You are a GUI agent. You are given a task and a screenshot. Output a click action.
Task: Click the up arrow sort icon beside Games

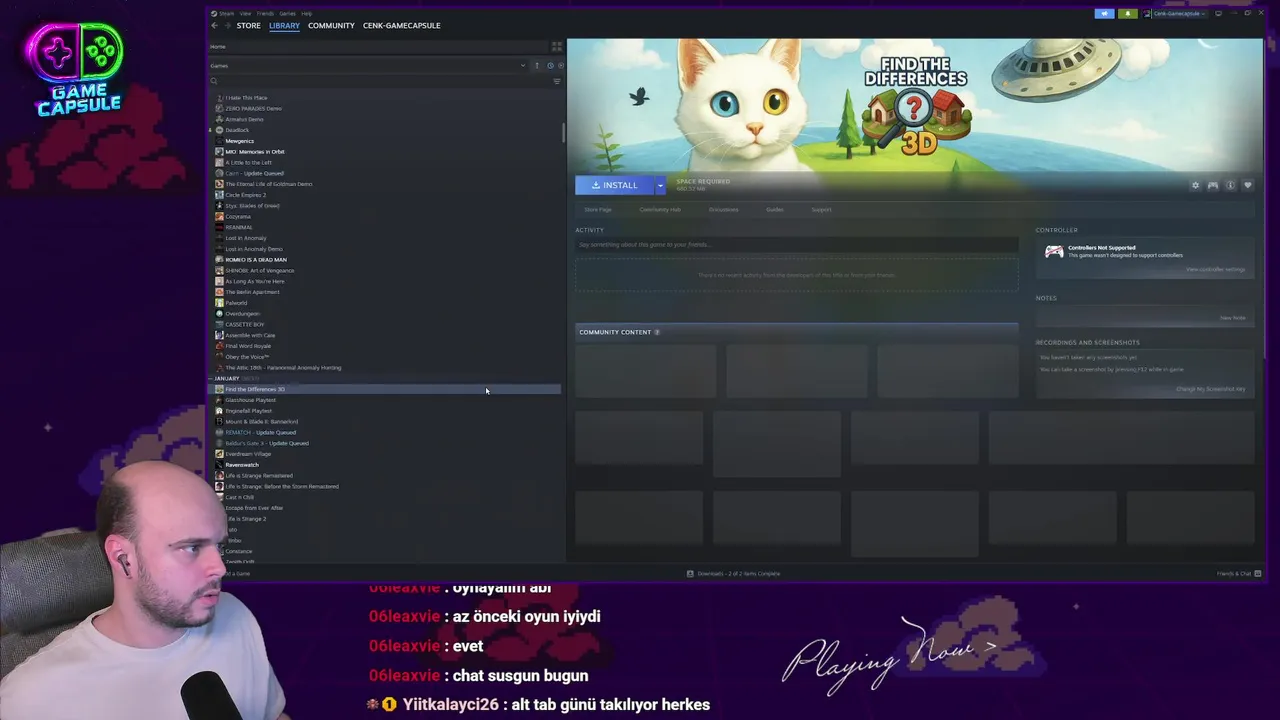537,65
